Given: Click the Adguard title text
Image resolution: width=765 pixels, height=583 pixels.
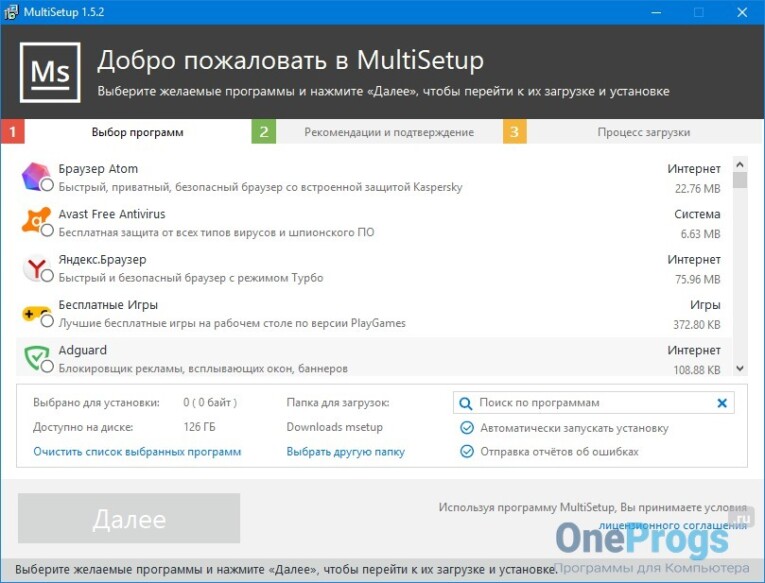Looking at the screenshot, I should pos(82,350).
